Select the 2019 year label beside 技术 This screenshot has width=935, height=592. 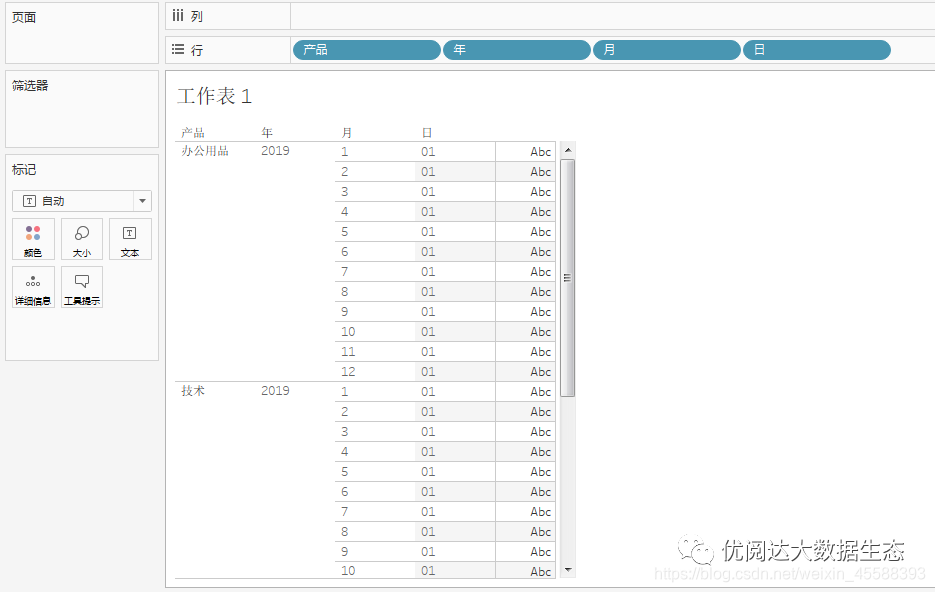click(x=275, y=390)
